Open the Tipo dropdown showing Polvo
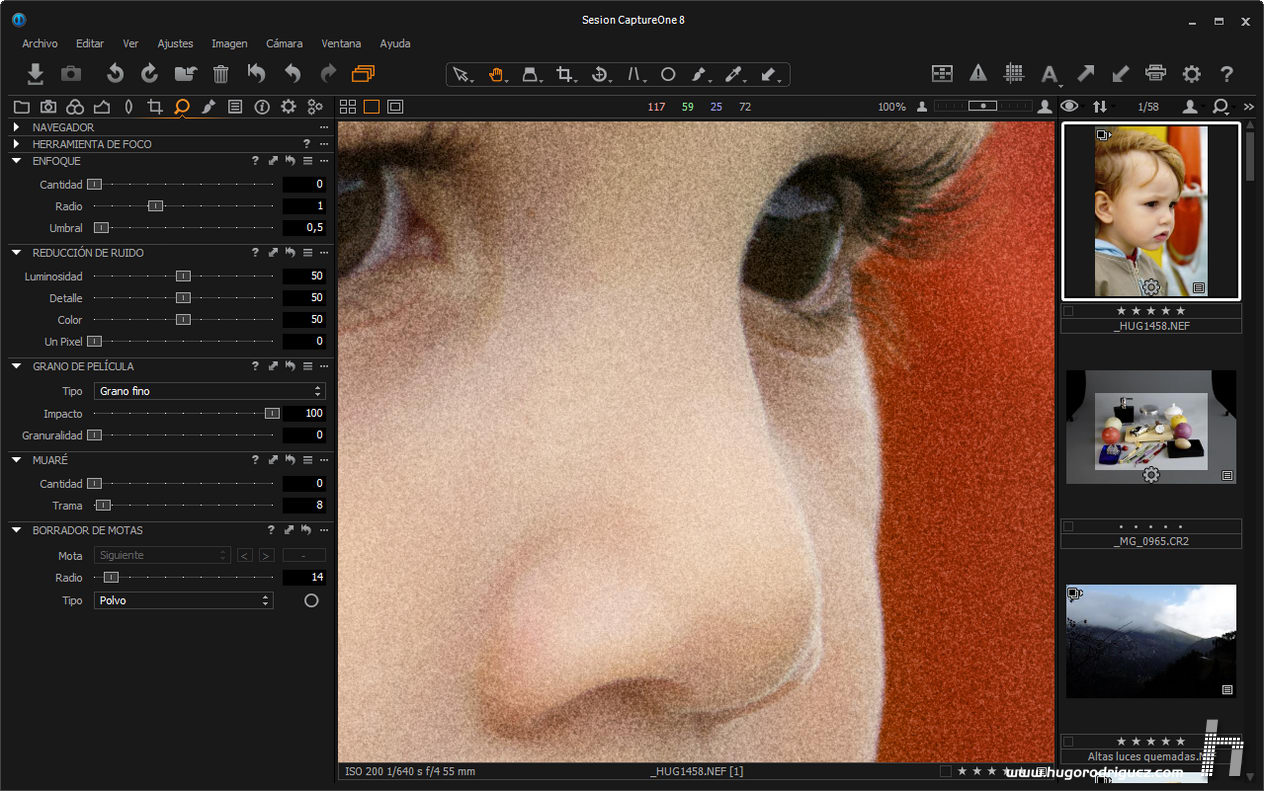The height and width of the screenshot is (791, 1264). [183, 601]
